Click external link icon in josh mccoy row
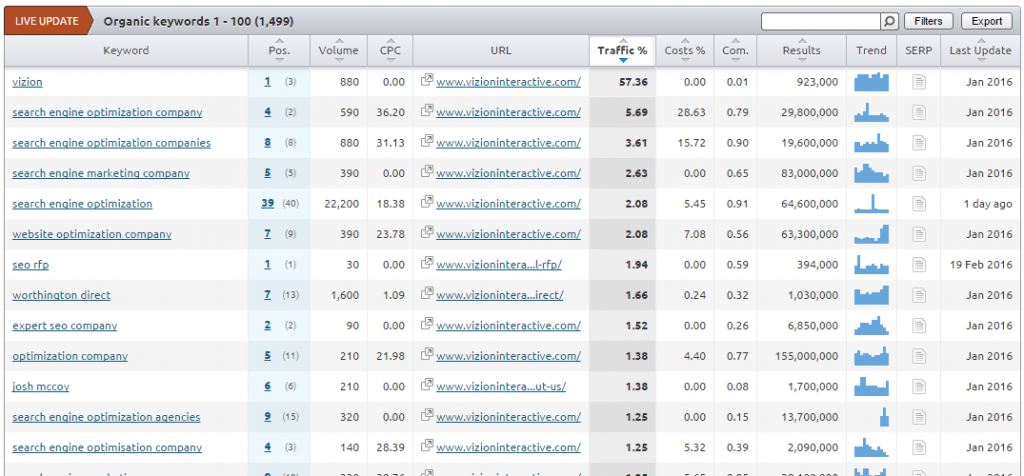 point(427,387)
